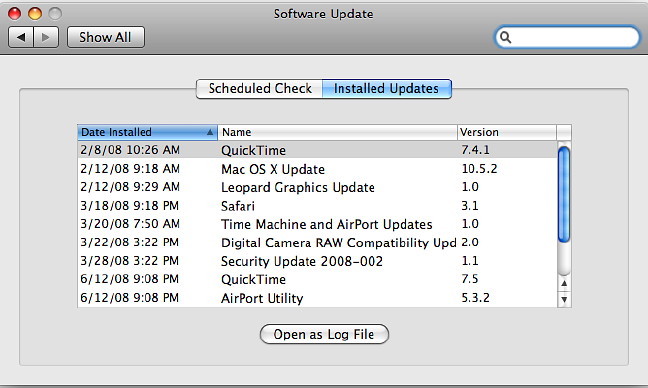Screen dimensions: 648x388
Task: Close the Software Update window
Action: coord(14,14)
